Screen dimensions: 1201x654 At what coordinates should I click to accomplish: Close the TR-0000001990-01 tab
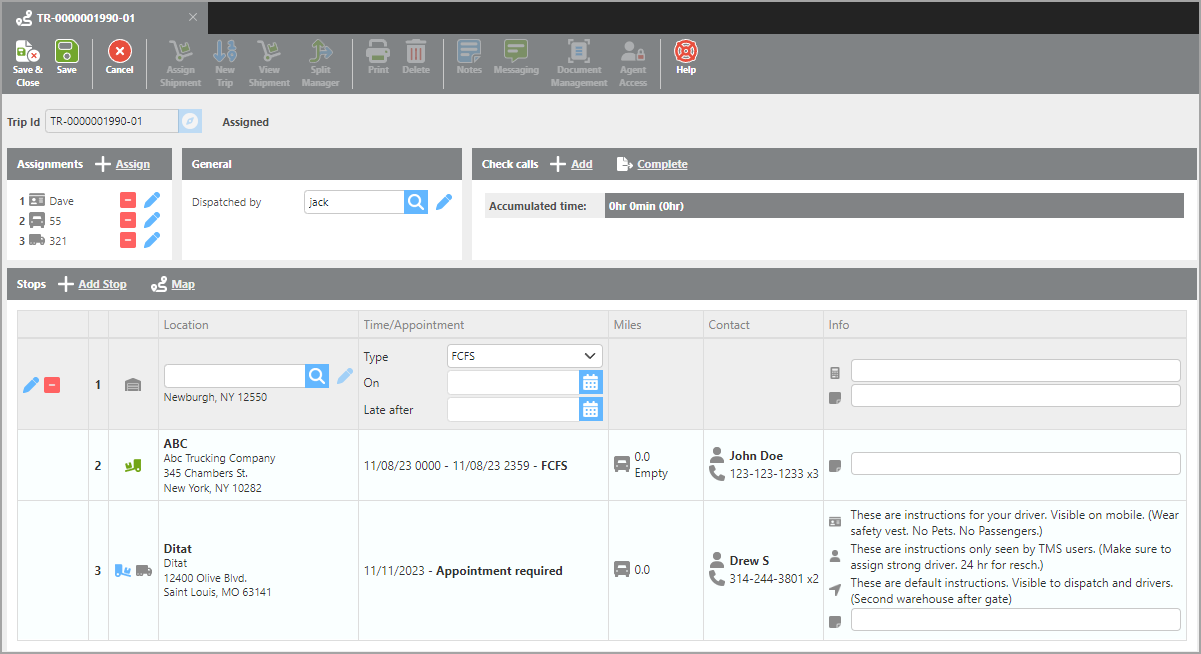[x=193, y=18]
